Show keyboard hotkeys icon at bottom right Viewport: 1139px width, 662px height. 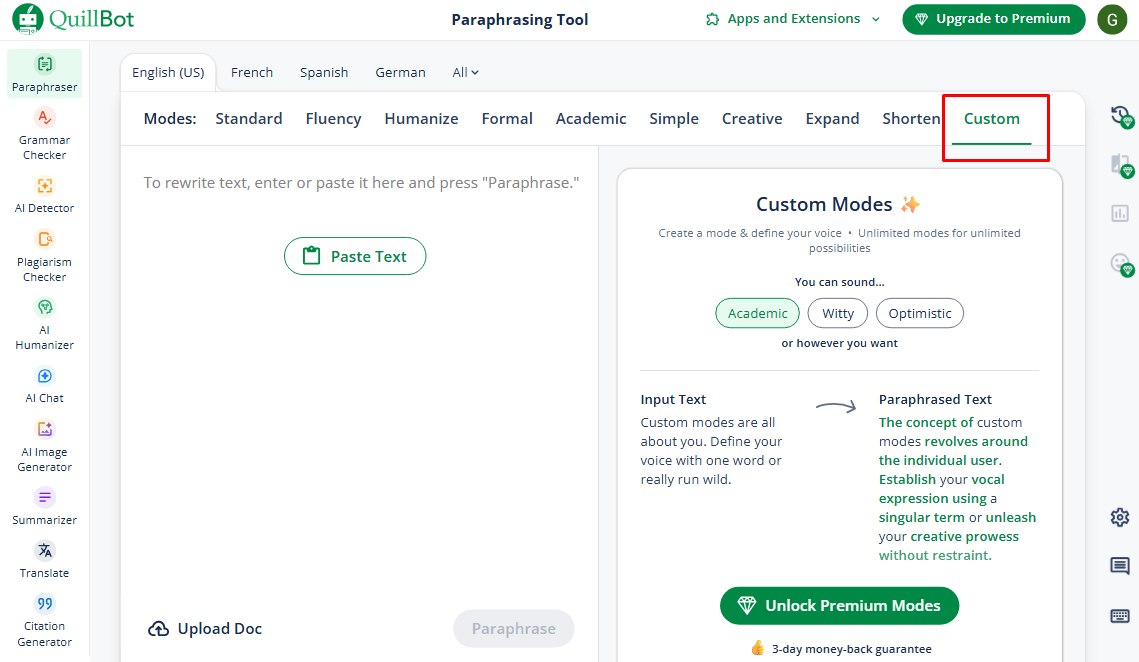coord(1120,616)
